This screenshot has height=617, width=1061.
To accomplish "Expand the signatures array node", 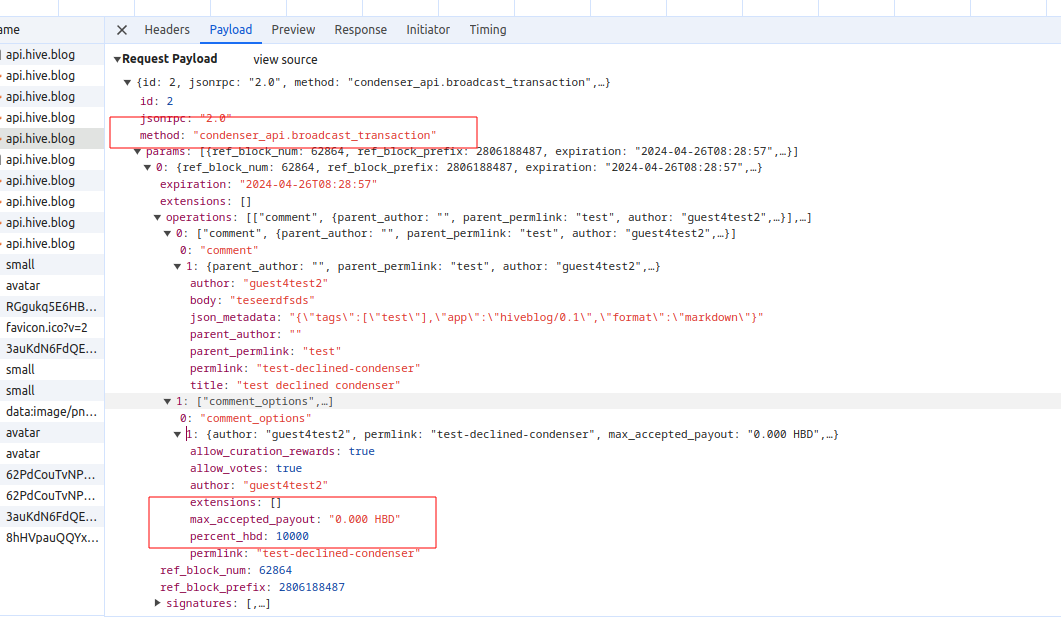I will 158,603.
